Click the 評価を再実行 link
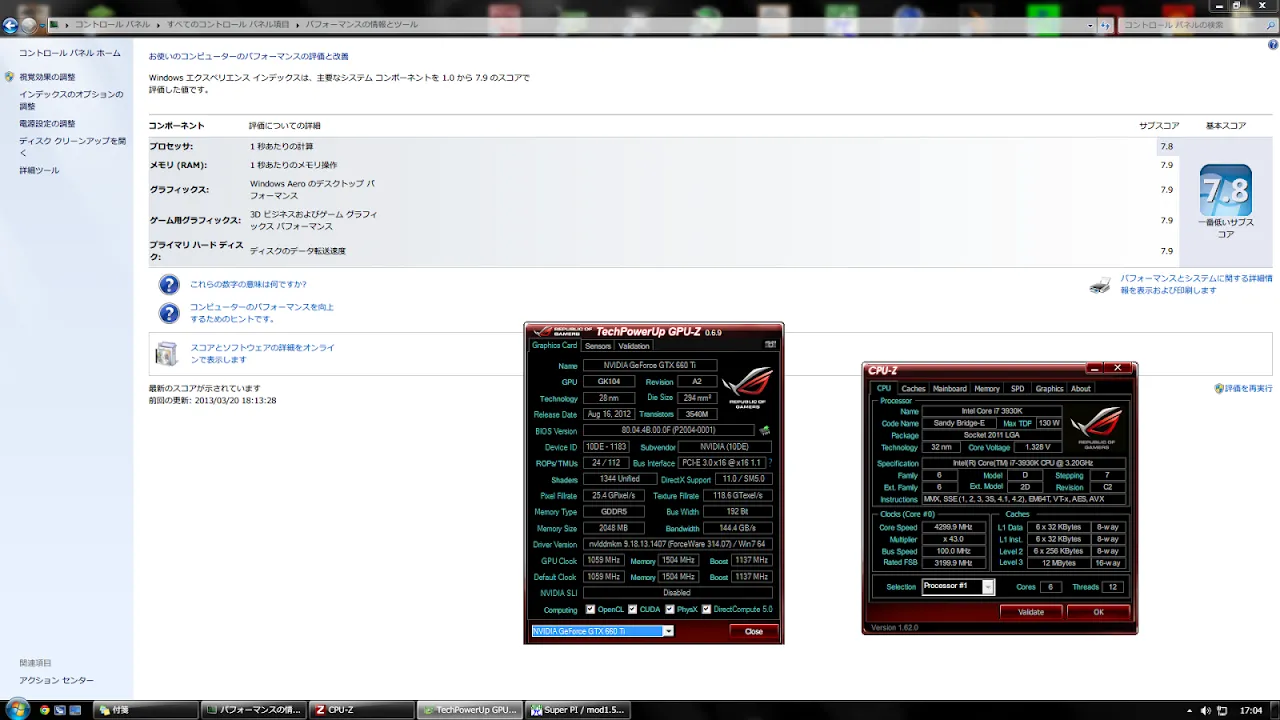 click(1248, 388)
